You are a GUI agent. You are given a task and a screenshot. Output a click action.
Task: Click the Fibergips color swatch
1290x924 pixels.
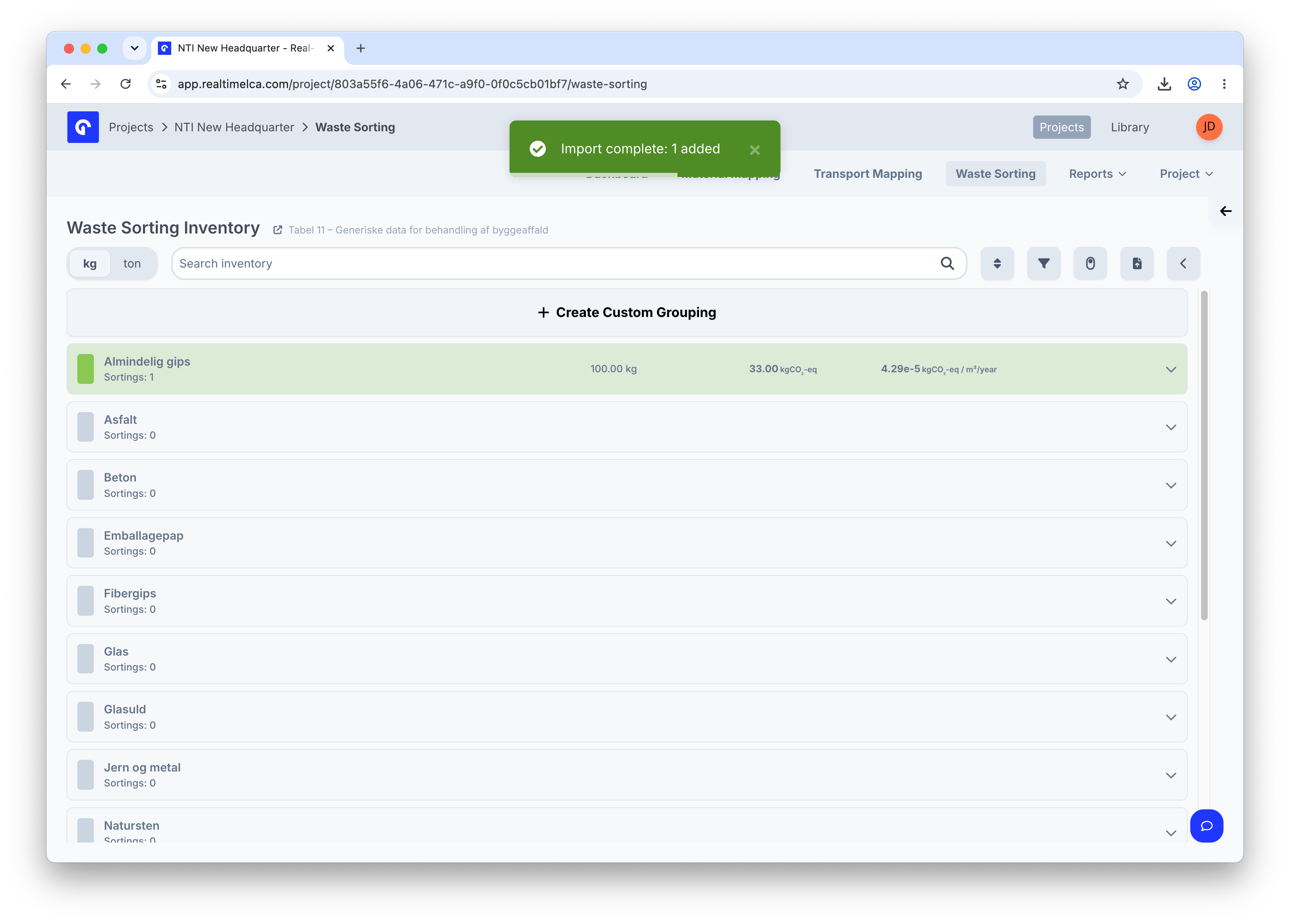pos(85,601)
